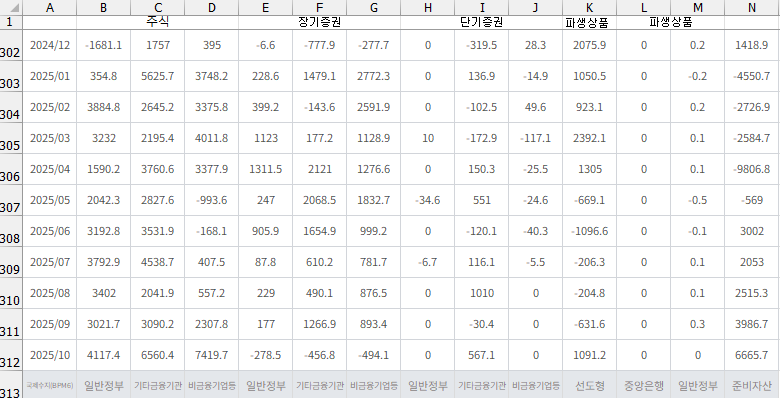Select the cell with value 3375.8
Screen dimensions: 780x398
[211, 107]
